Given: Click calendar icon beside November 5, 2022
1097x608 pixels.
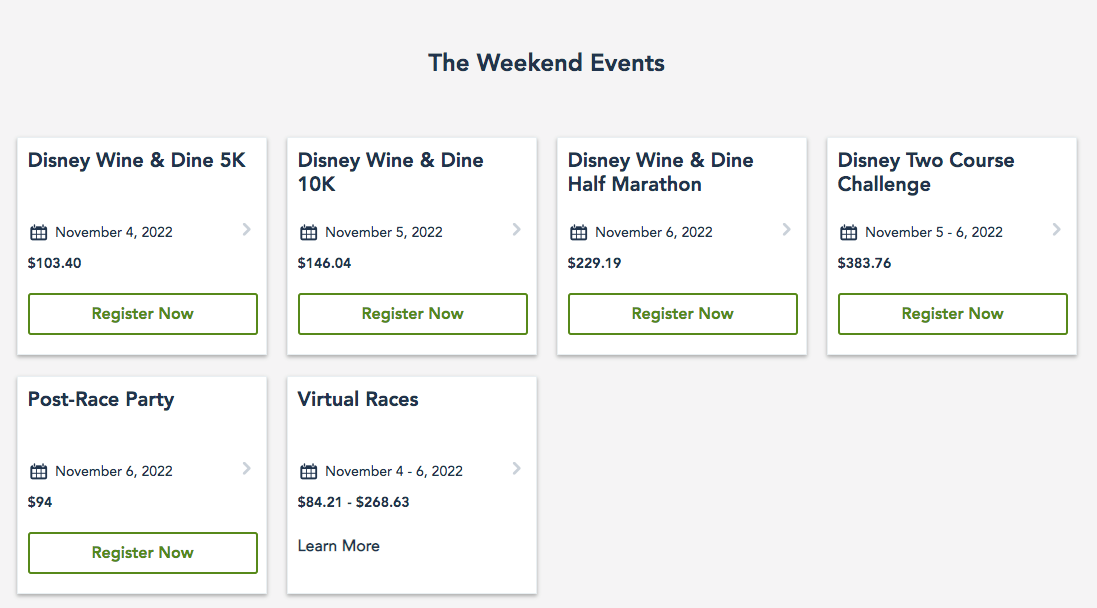Looking at the screenshot, I should (309, 233).
